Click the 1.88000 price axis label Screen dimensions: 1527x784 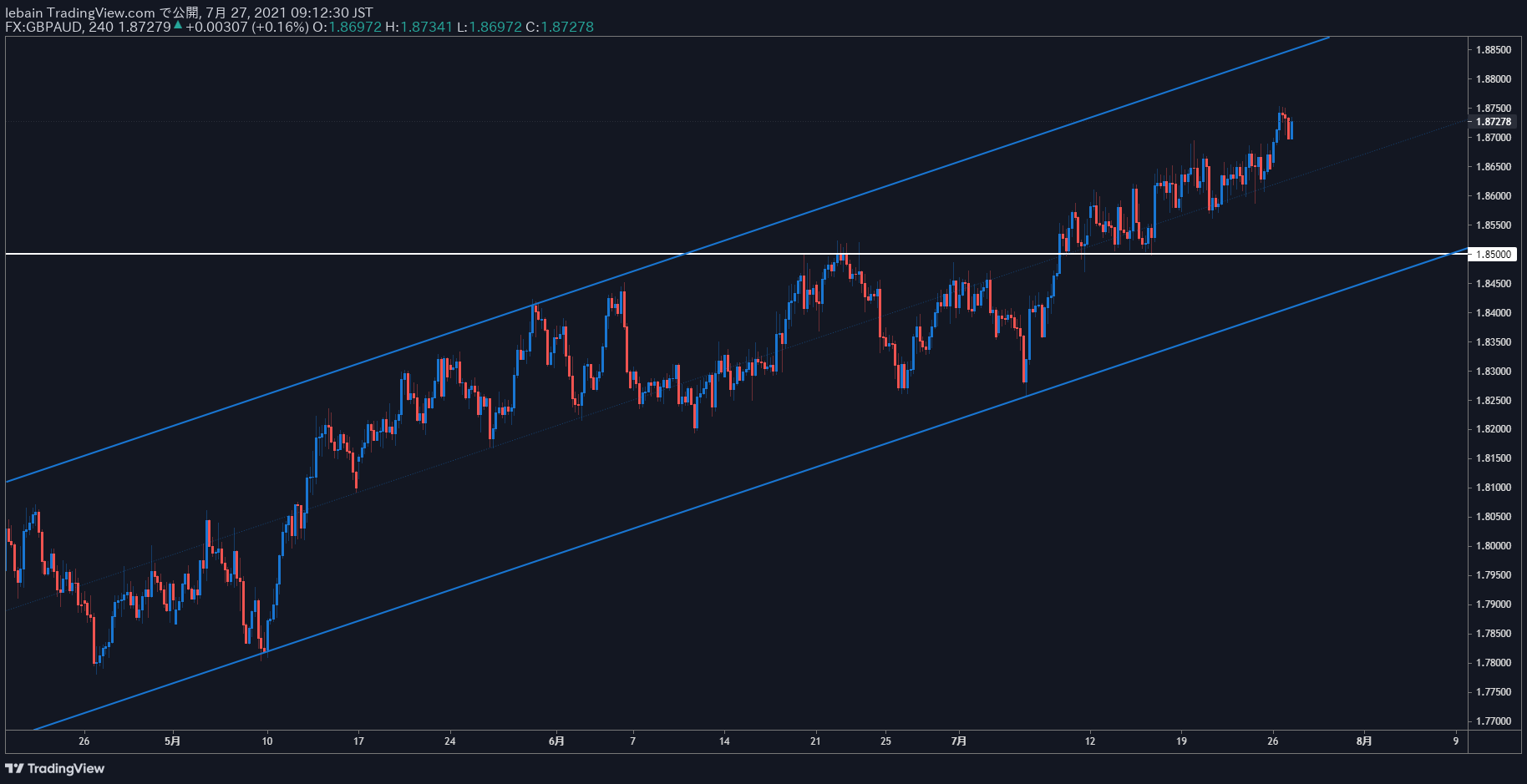pos(1493,79)
